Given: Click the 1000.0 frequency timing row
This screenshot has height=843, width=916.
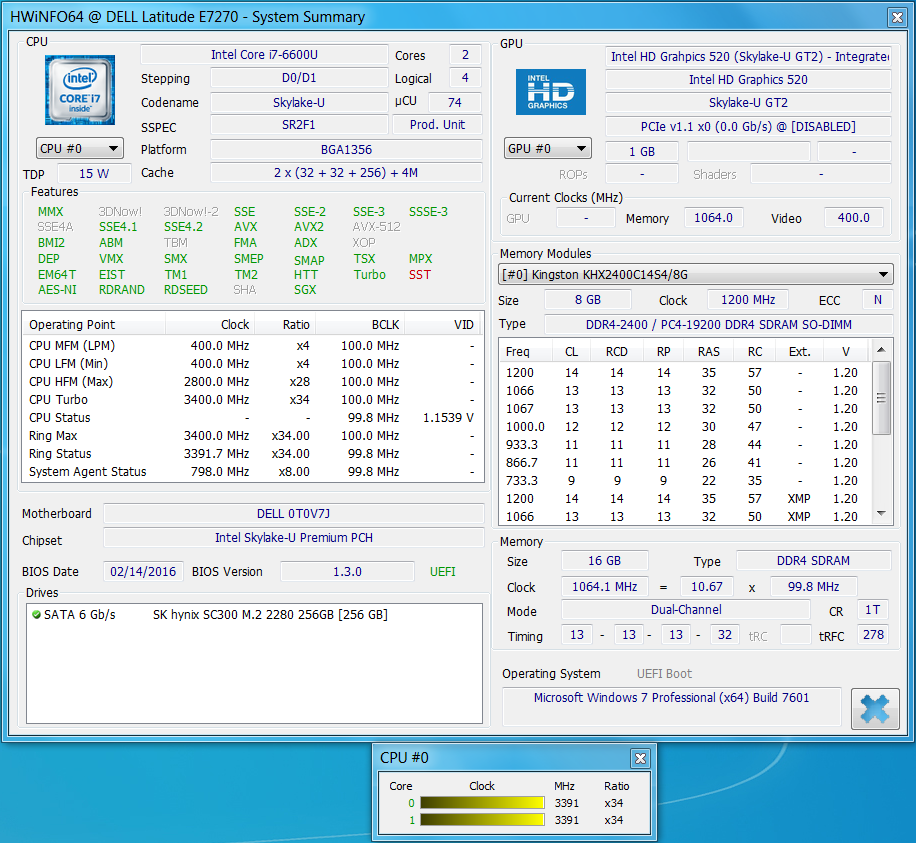Looking at the screenshot, I should click(x=686, y=426).
